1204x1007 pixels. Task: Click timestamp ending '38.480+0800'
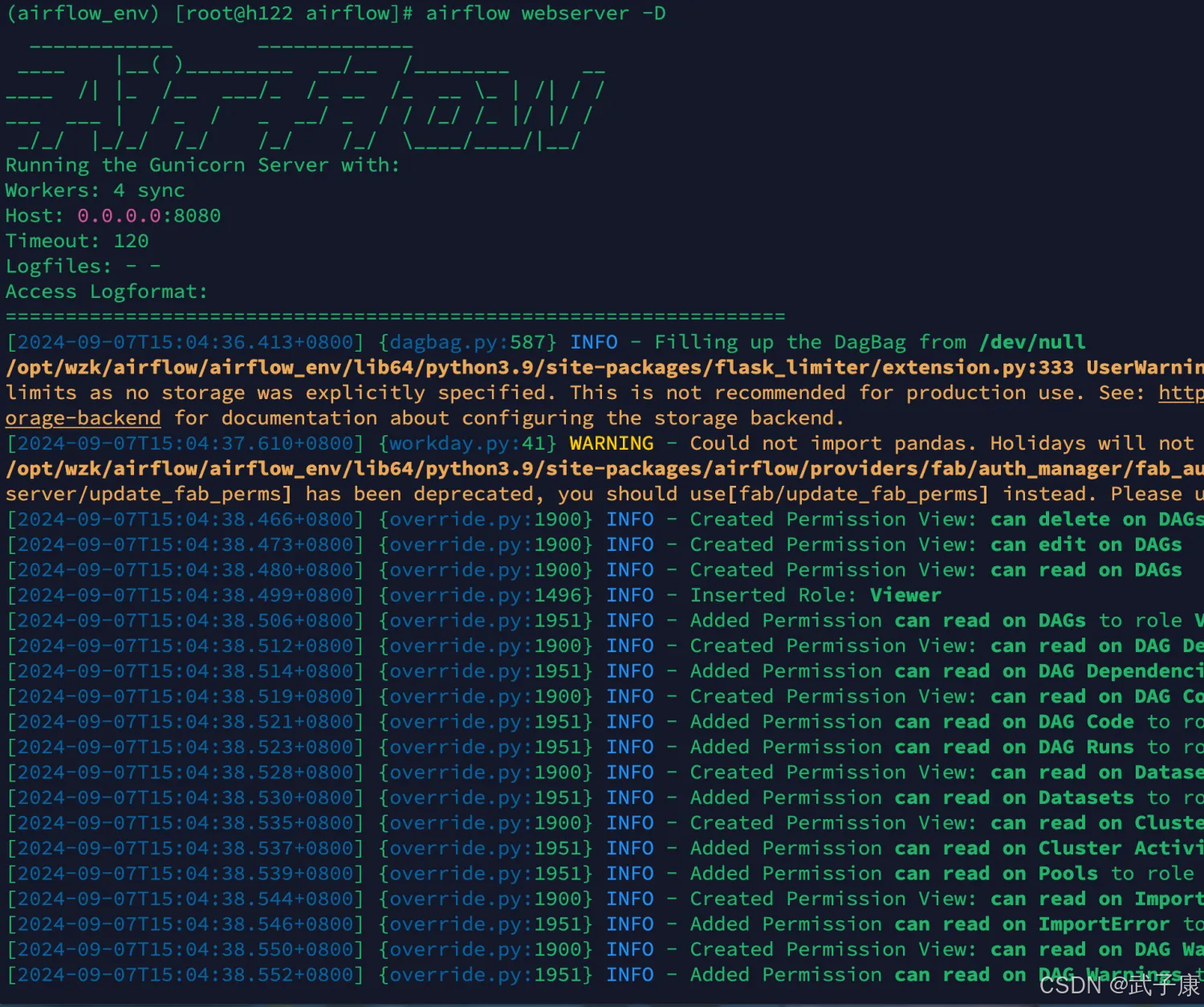pyautogui.click(x=185, y=570)
